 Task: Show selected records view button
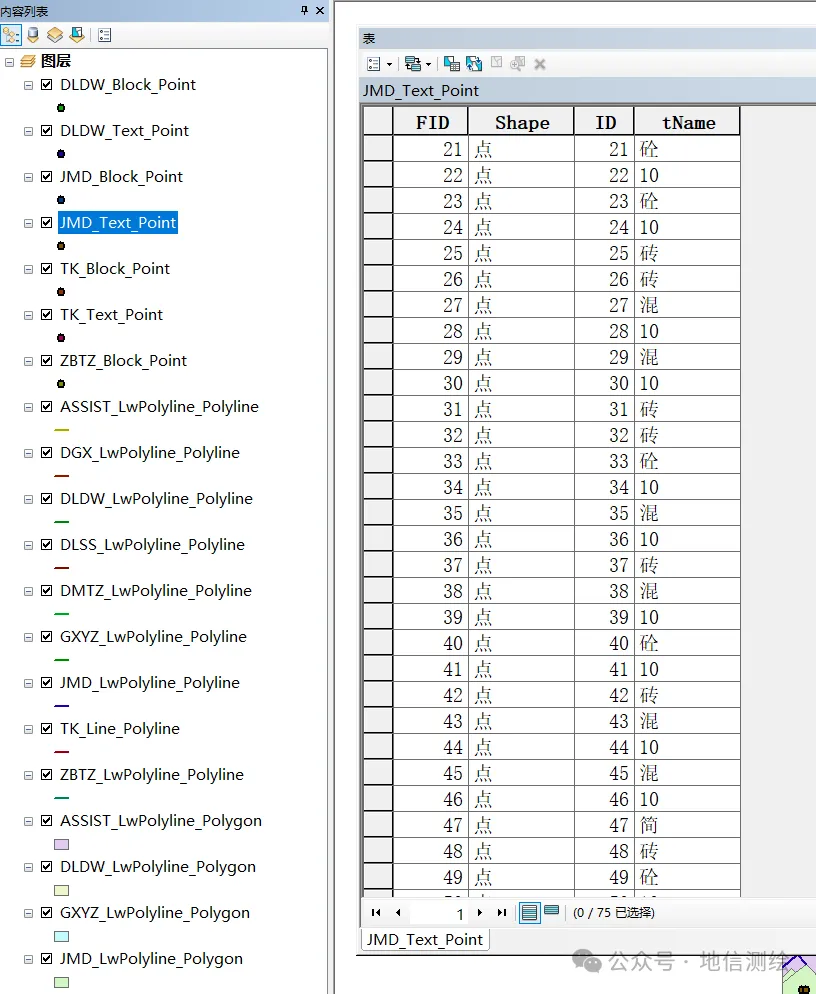tap(552, 911)
